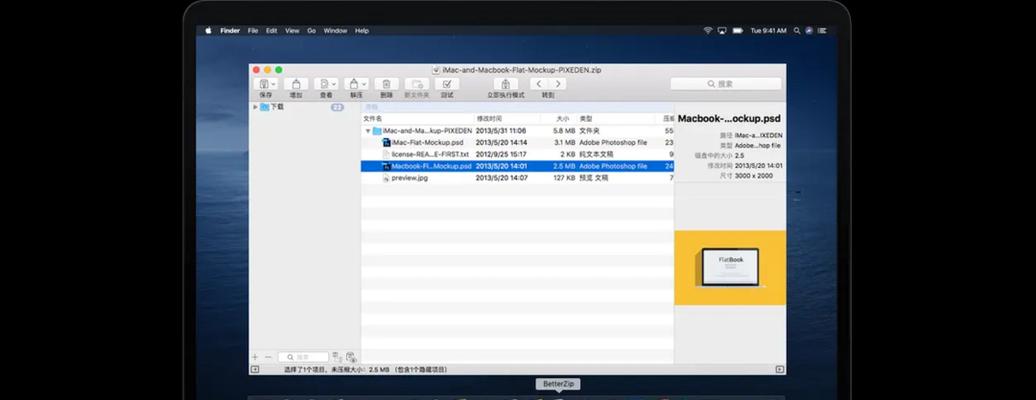The height and width of the screenshot is (400, 1036).
Task: Open the Apple menu
Action: point(207,30)
